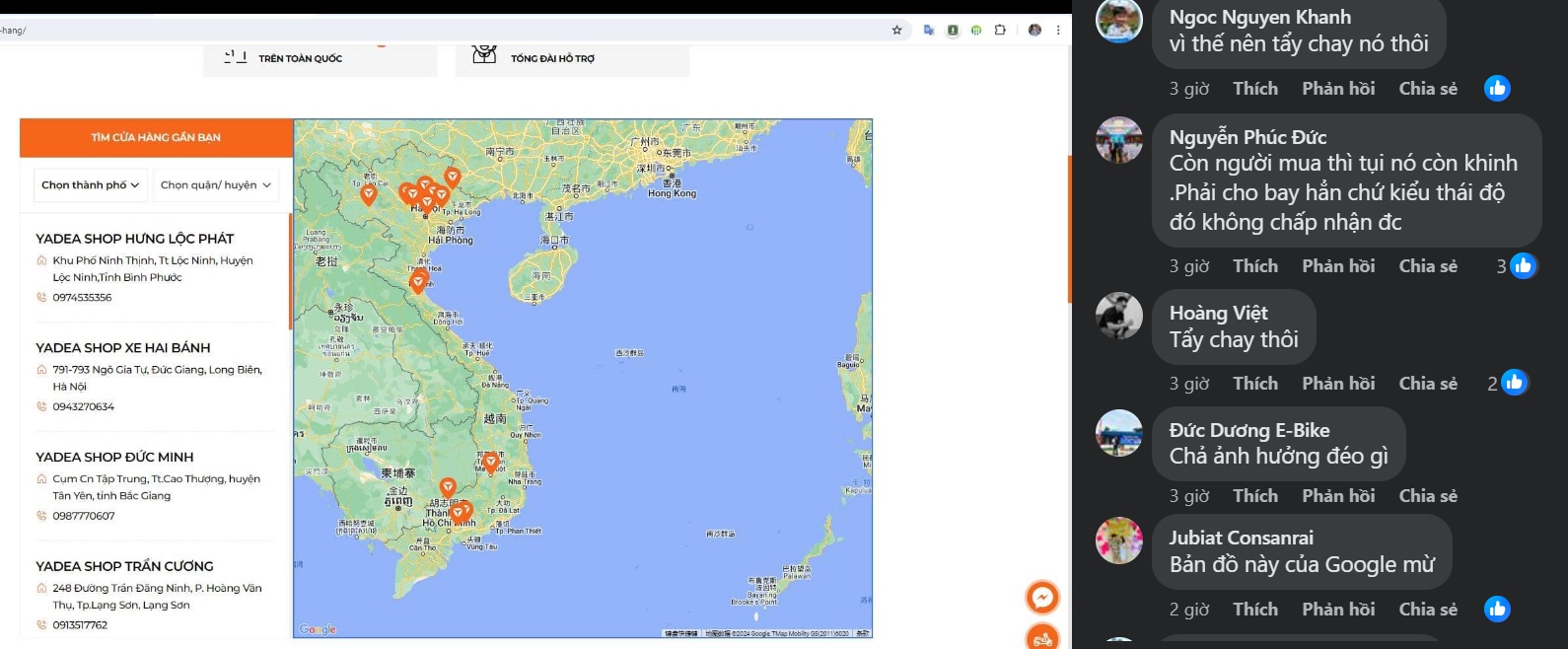Open the orange Messenger chat bubble
This screenshot has height=649, width=1568.
pos(1042,597)
